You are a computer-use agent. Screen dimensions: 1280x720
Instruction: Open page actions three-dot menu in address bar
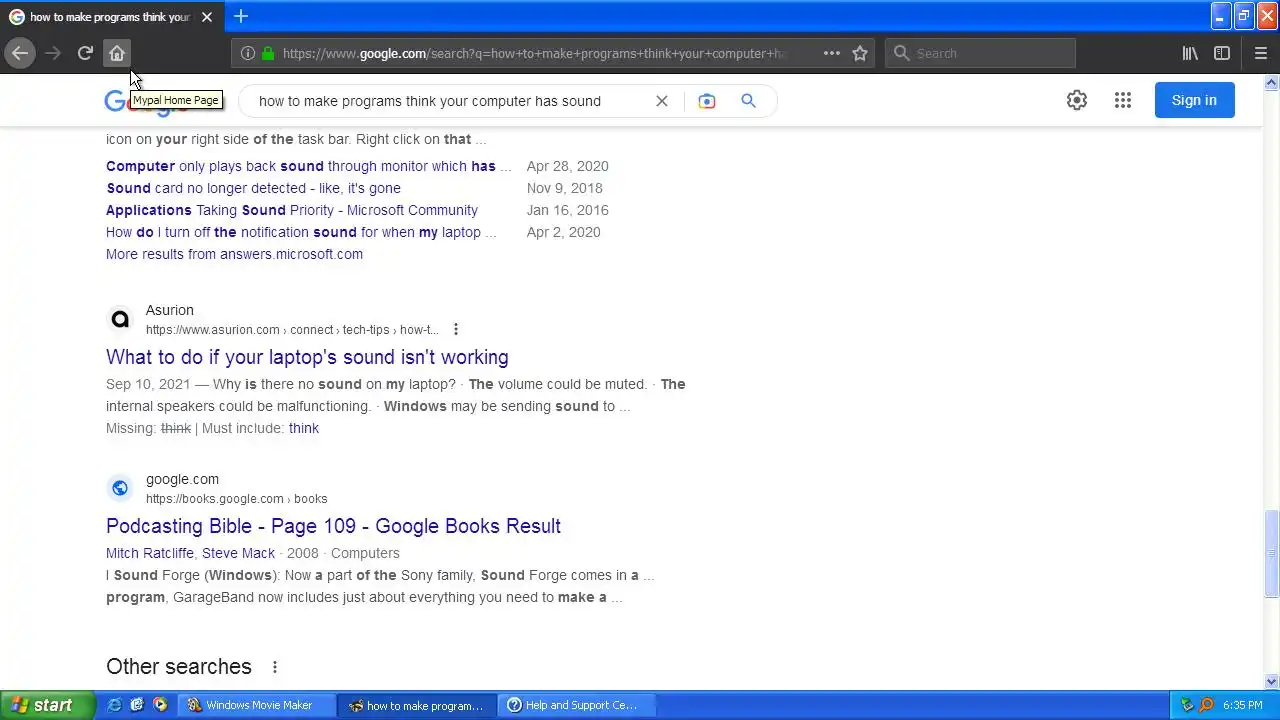tap(831, 53)
